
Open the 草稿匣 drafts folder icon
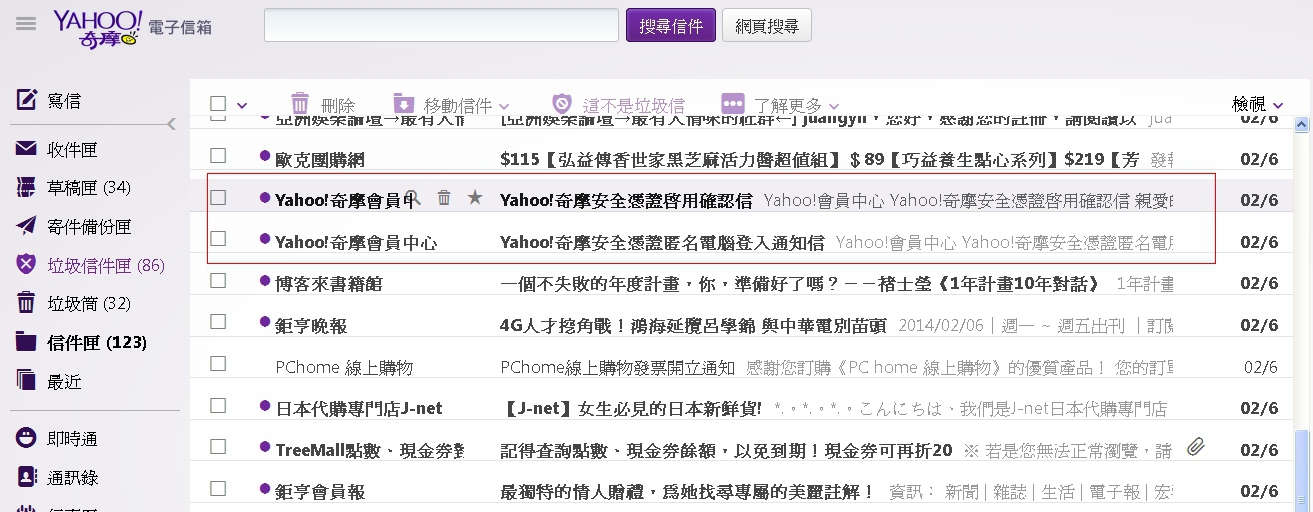point(27,187)
